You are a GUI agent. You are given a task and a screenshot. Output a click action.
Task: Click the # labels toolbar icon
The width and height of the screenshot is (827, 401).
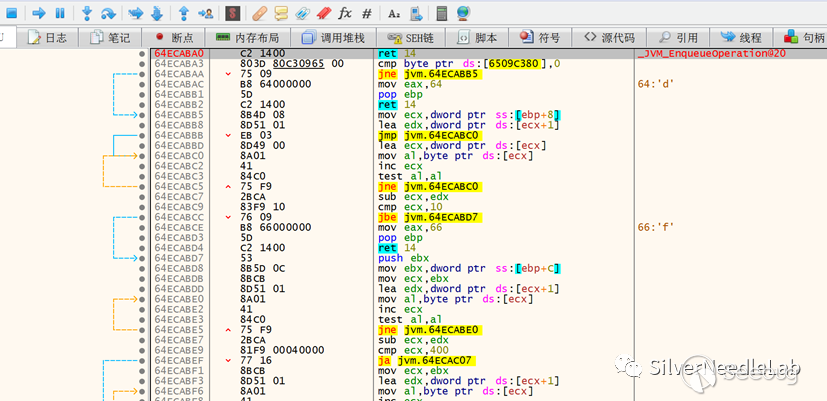pos(367,13)
